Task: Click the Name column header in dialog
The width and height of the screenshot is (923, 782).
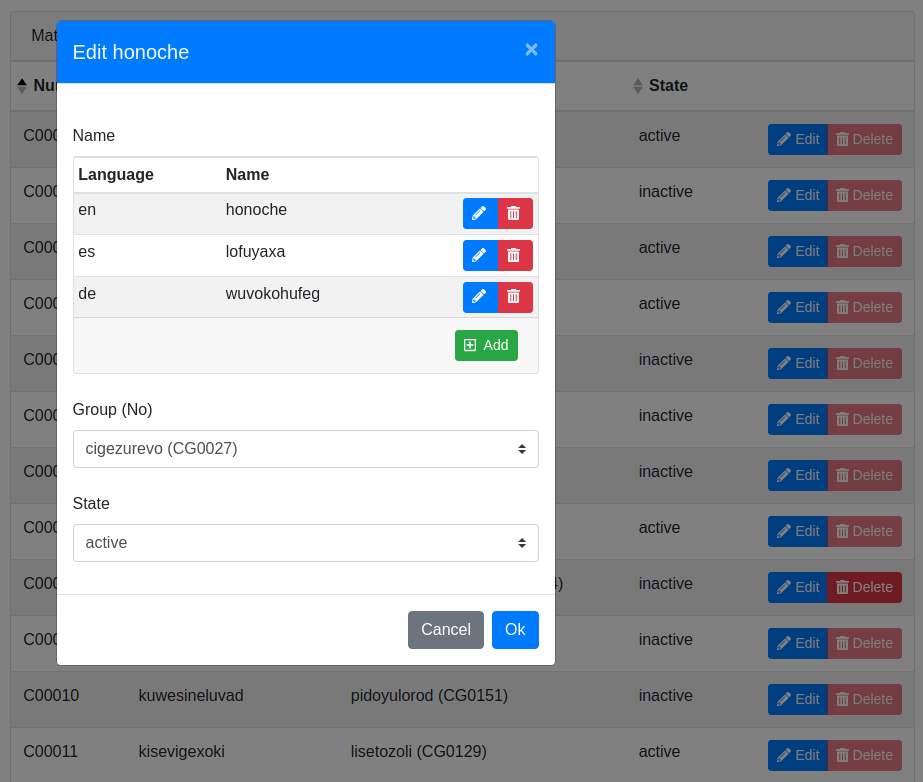Action: tap(247, 175)
